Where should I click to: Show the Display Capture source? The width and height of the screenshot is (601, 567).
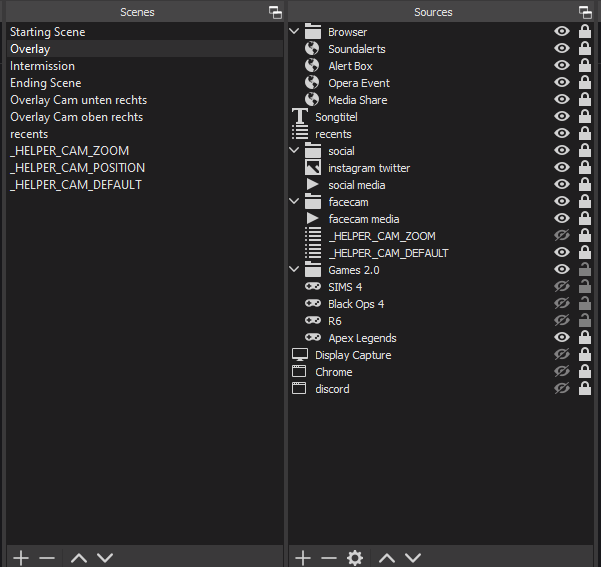[x=563, y=355]
